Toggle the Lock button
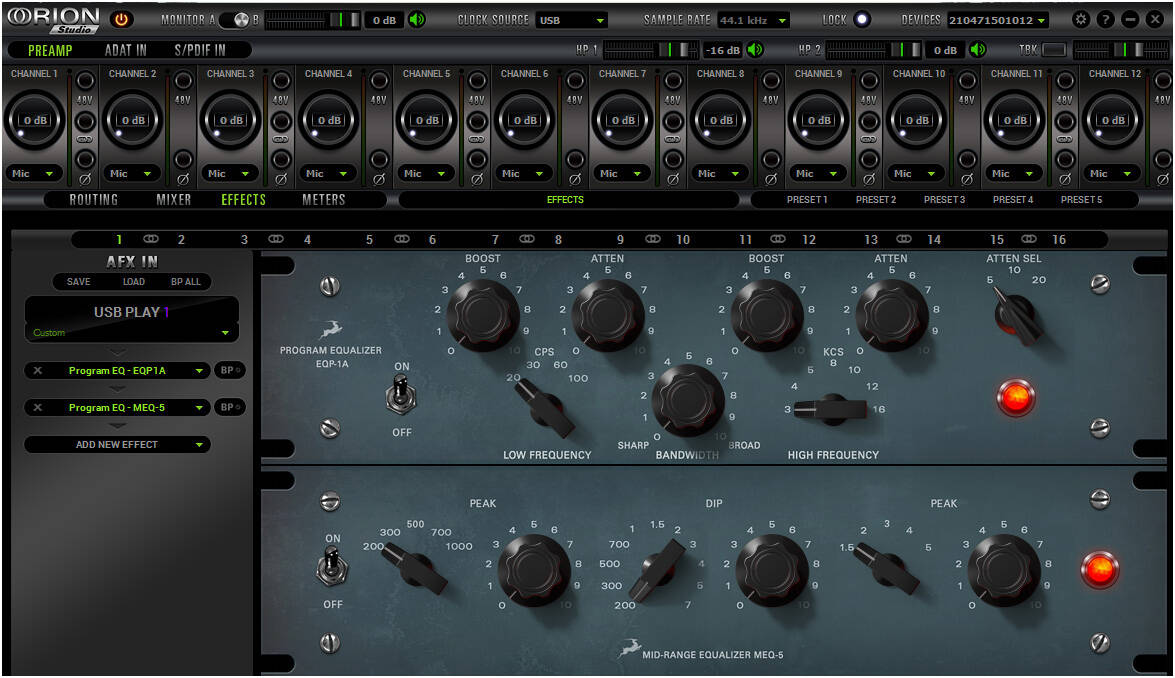This screenshot has height=678, width=1175. [862, 19]
